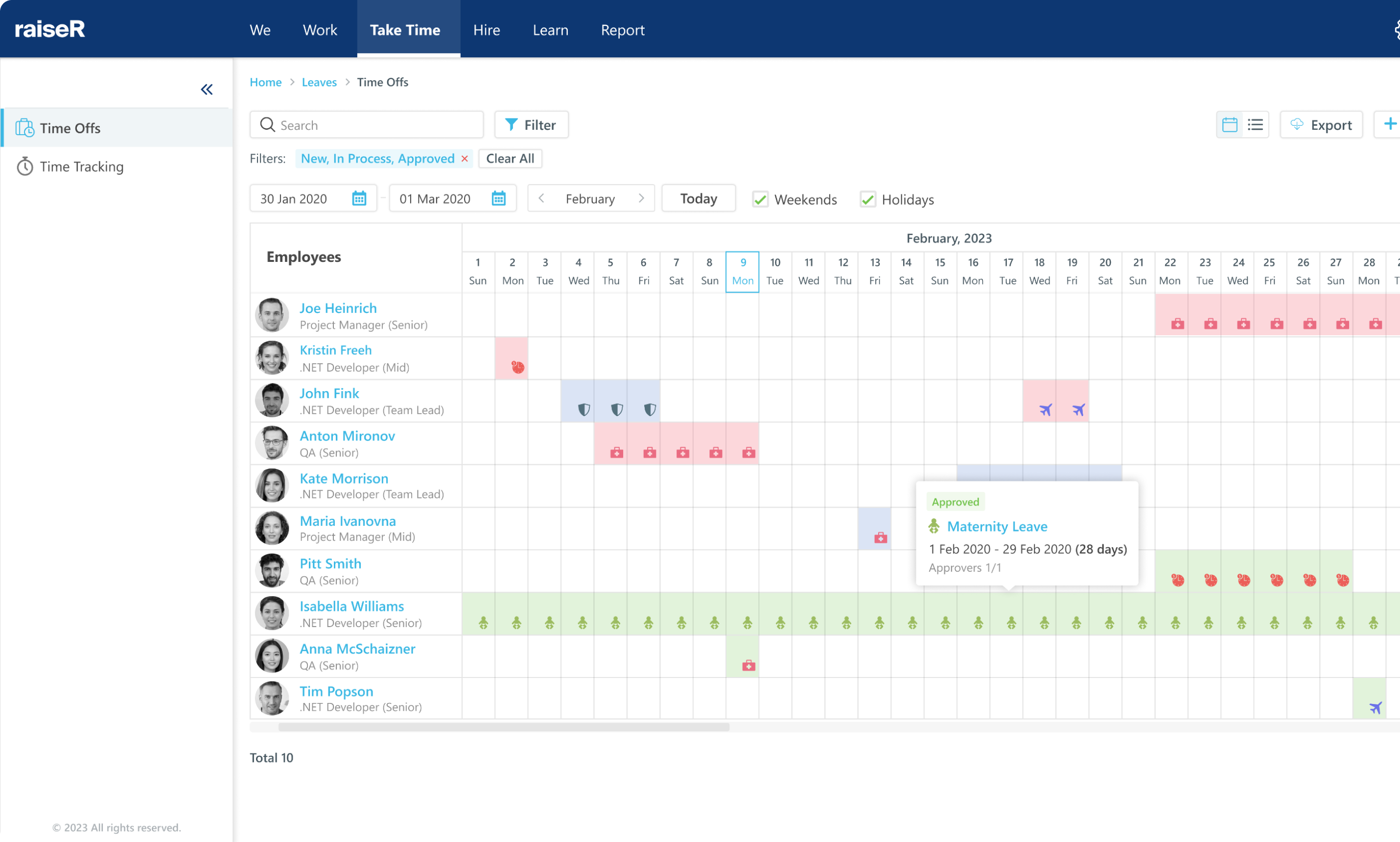Screen dimensions: 1400x842
Task: Open the Hire menu
Action: tap(486, 29)
